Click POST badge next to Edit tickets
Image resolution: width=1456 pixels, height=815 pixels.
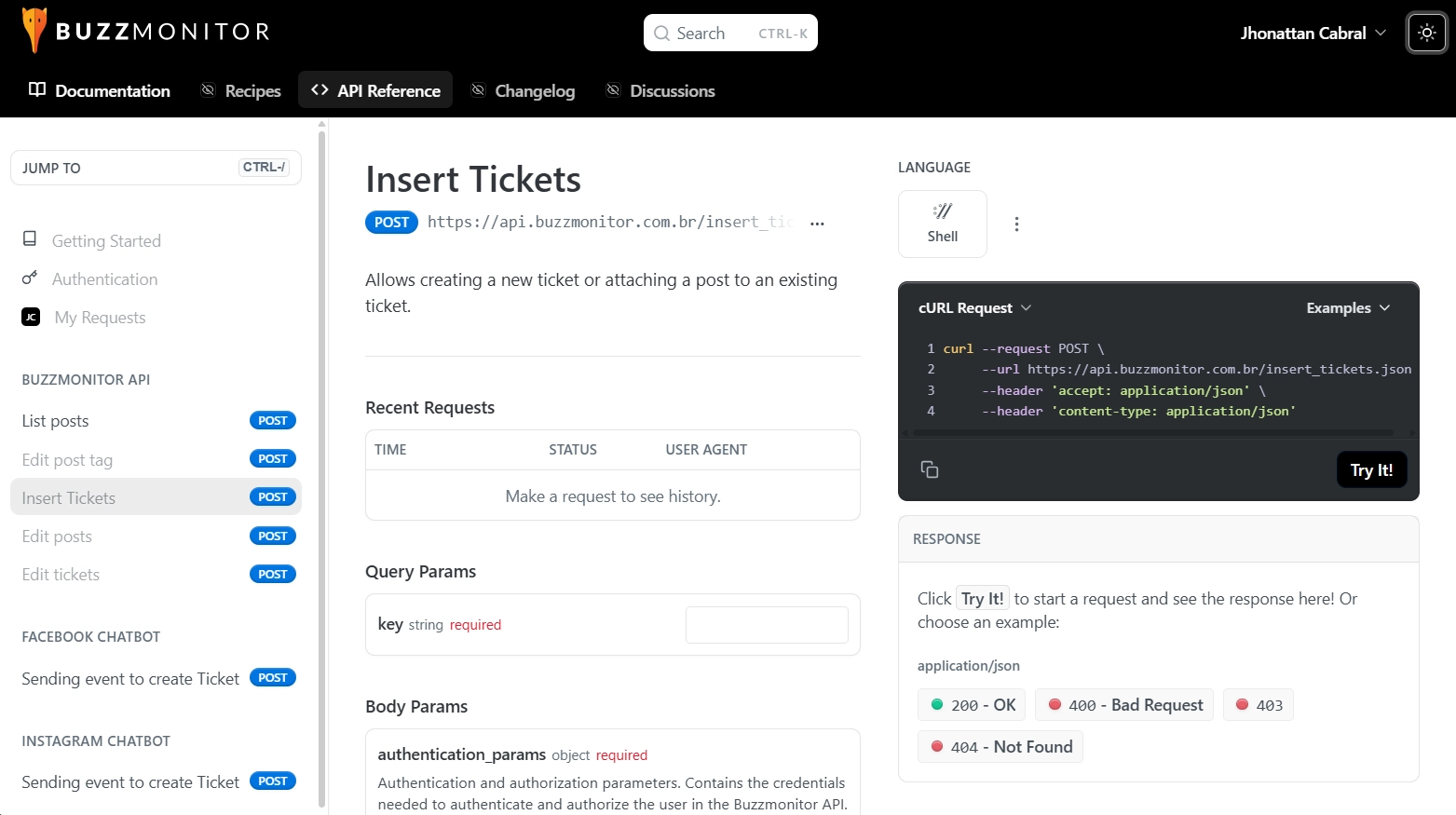[x=273, y=575]
